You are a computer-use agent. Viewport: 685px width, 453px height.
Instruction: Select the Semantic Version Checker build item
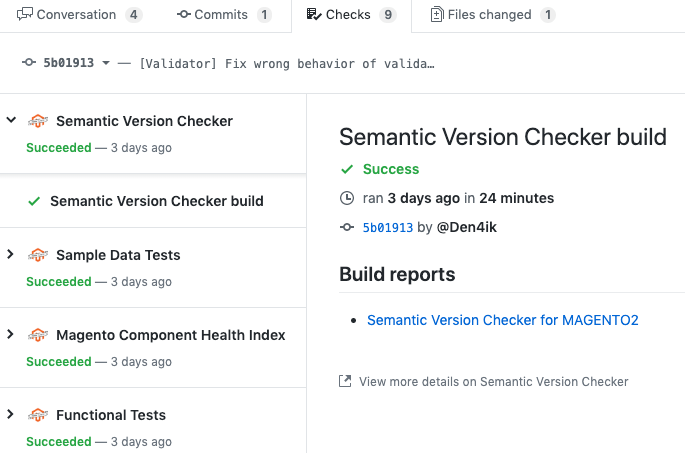pyautogui.click(x=156, y=201)
